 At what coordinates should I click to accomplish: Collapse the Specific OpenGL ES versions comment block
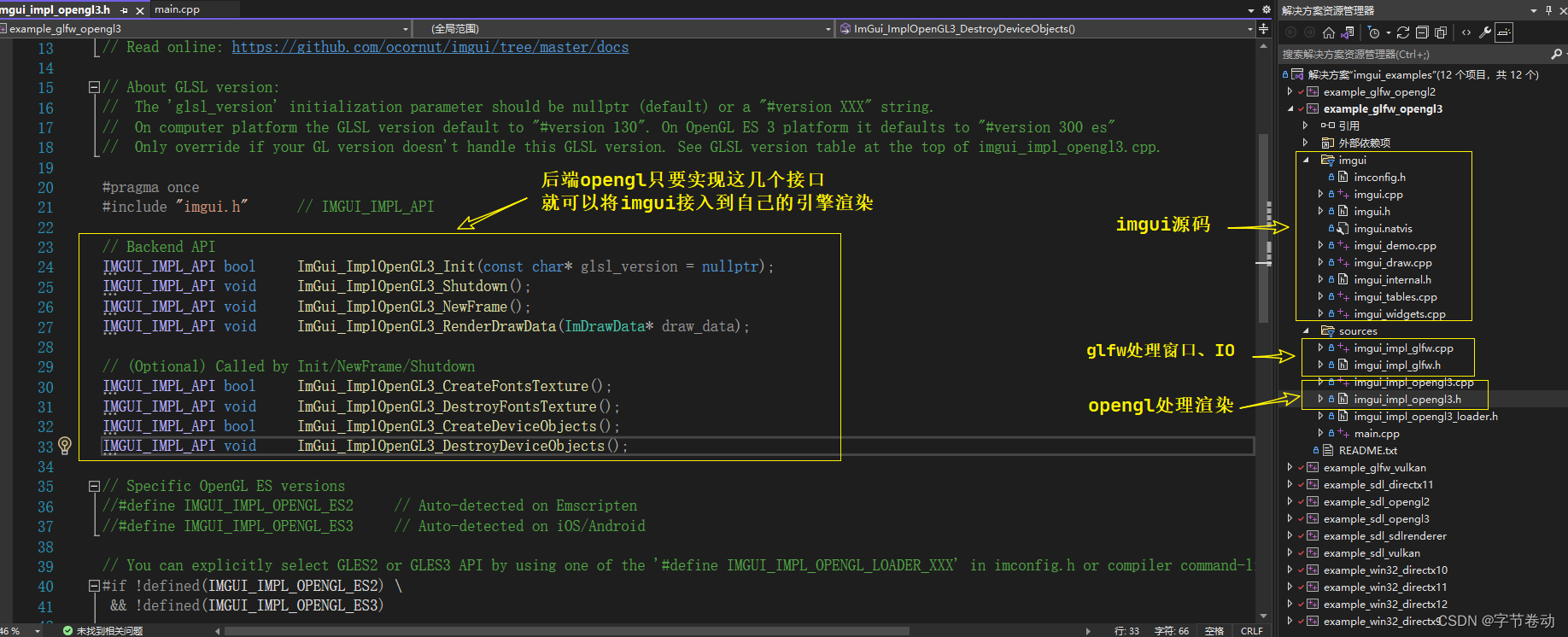point(94,486)
